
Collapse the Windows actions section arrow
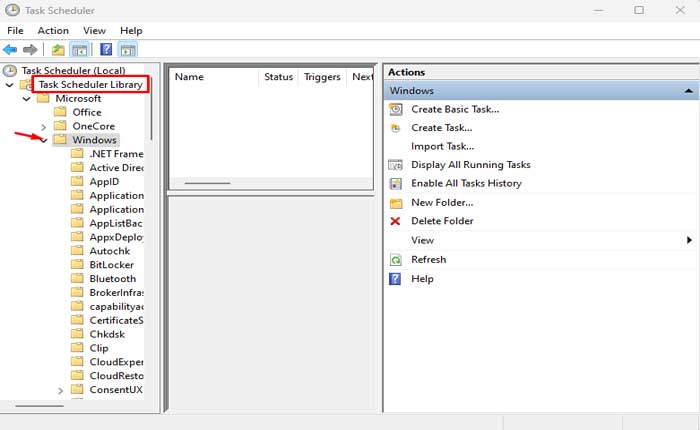pos(688,91)
